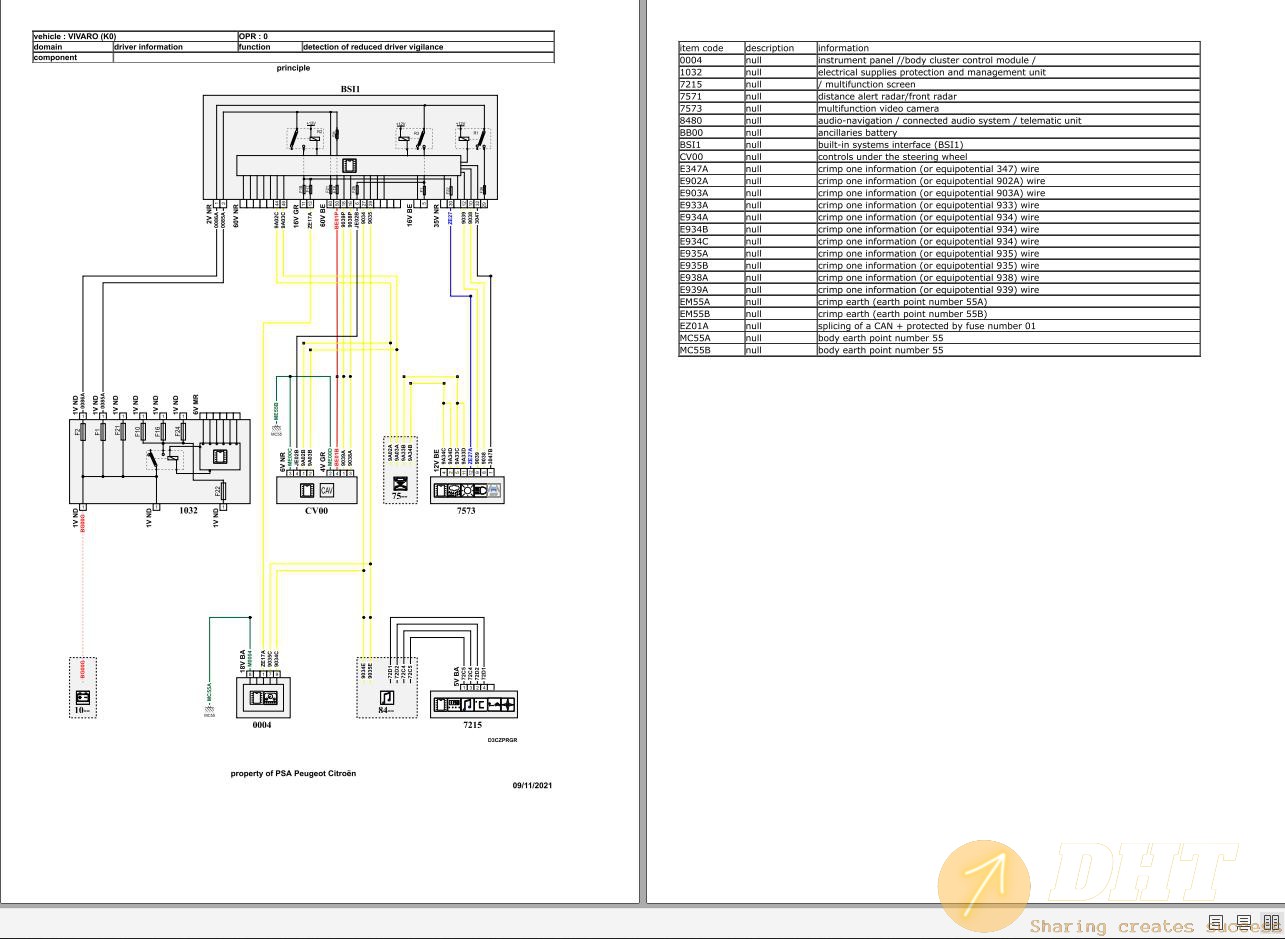This screenshot has height=939, width=1285.
Task: Select item code 0004 in the table
Action: coord(711,60)
